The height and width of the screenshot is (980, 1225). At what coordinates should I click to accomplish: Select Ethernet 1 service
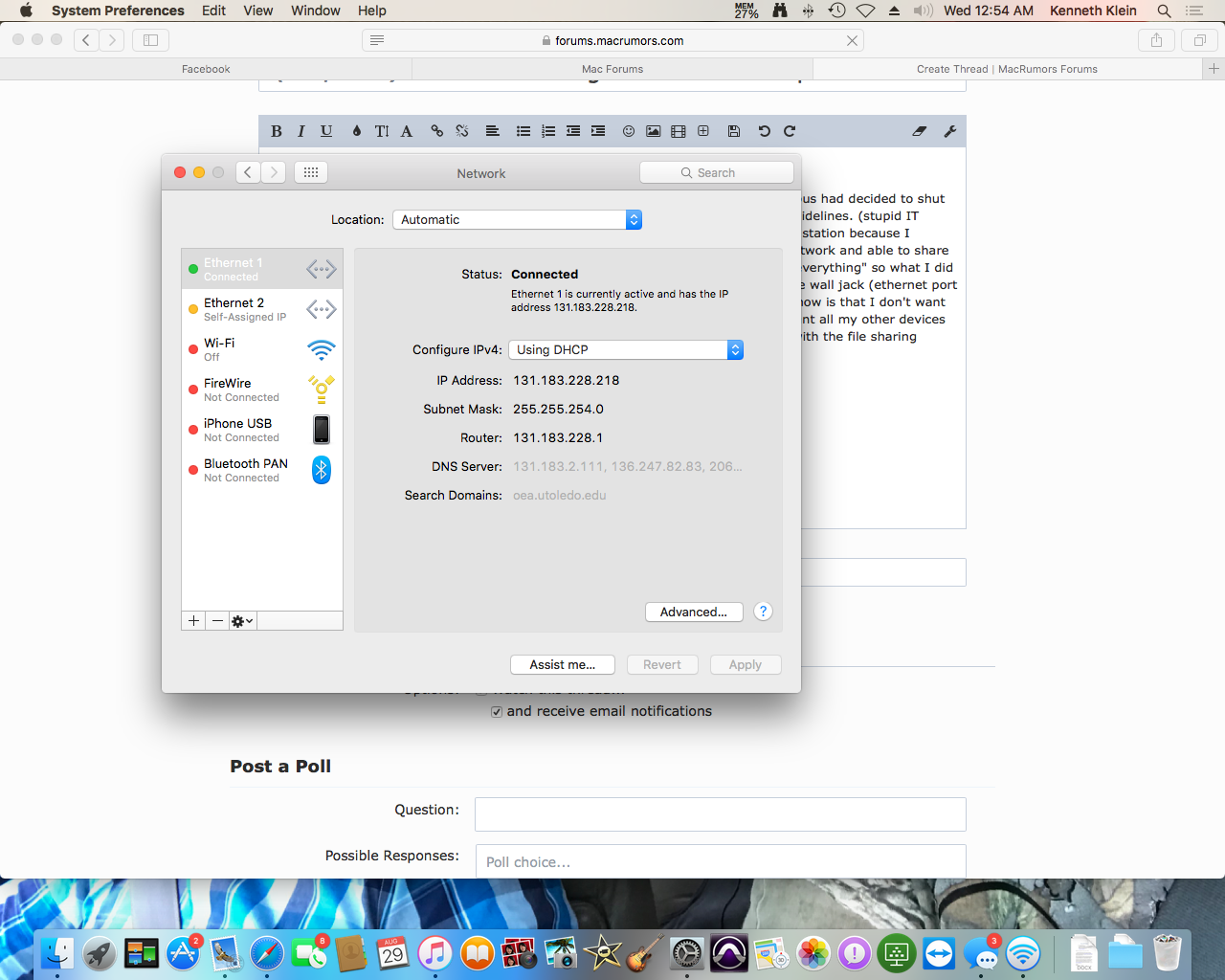pyautogui.click(x=262, y=269)
